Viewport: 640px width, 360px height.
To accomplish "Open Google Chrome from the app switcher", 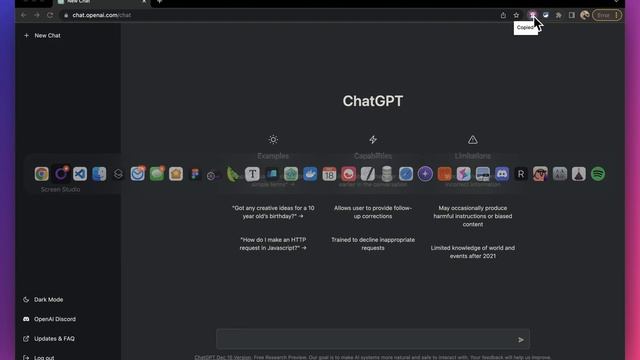I will pyautogui.click(x=42, y=174).
